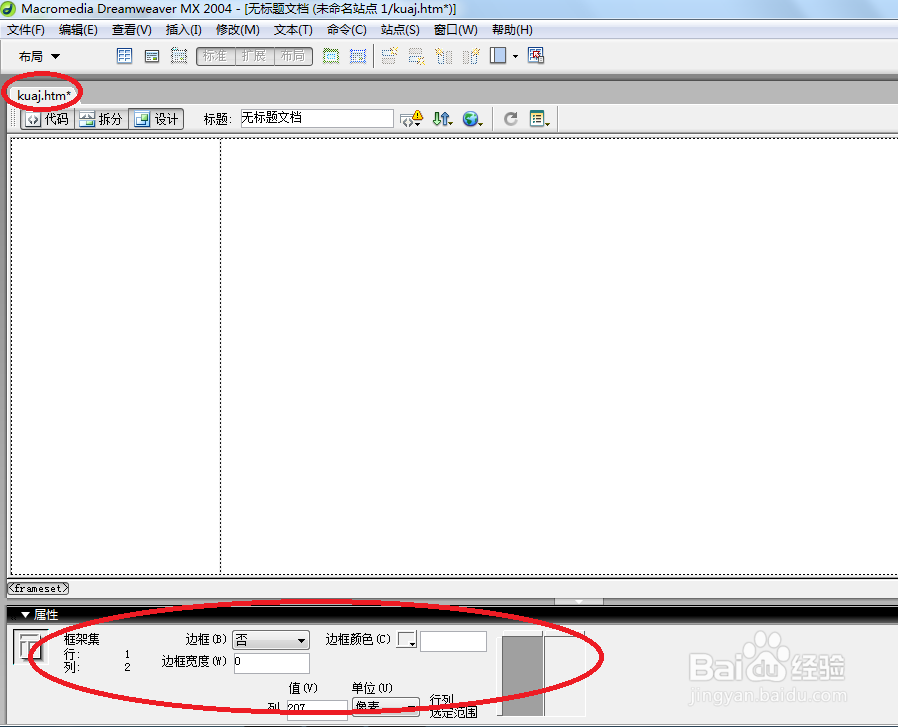This screenshot has width=898, height=727.
Task: Click the Draw Layout Cell icon
Action: click(x=358, y=56)
